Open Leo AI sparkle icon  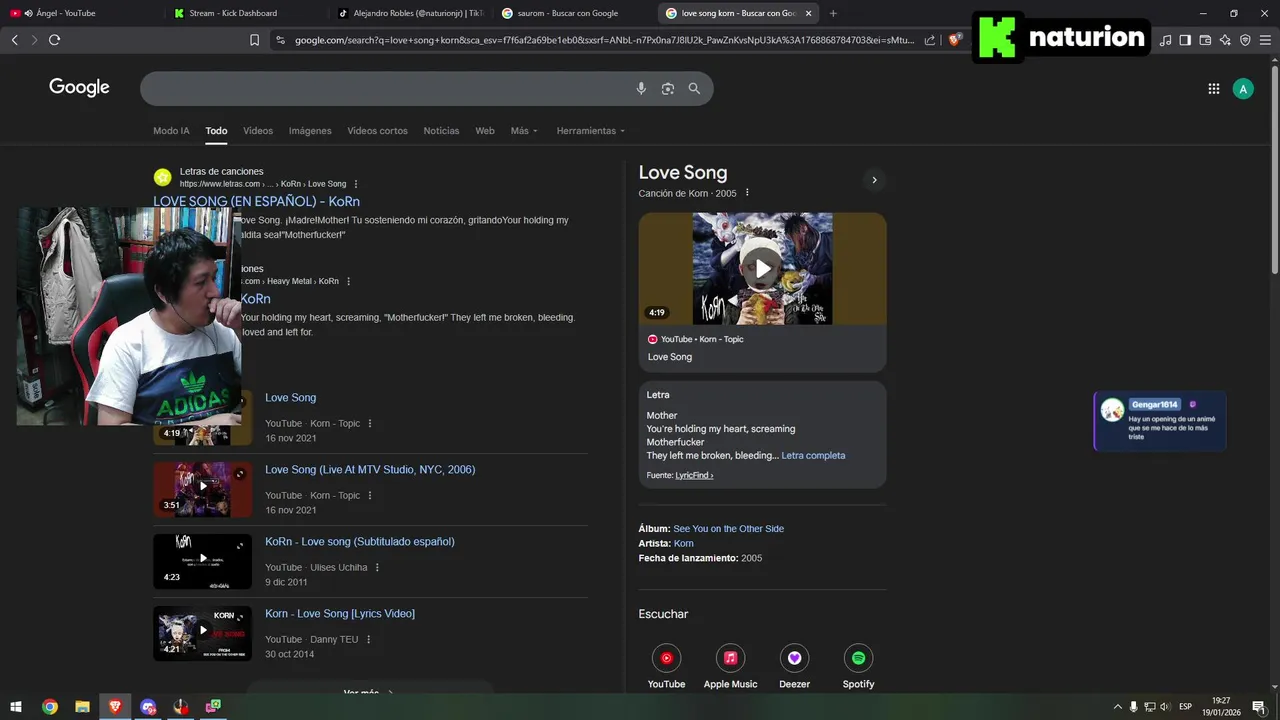tap(1225, 40)
